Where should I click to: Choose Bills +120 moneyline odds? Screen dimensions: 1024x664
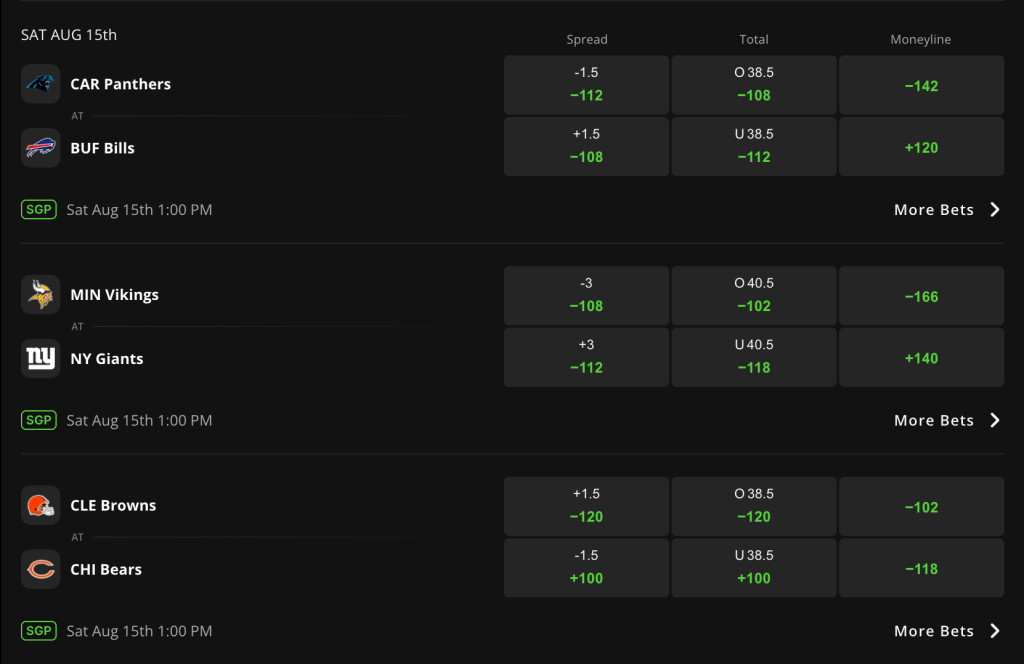click(x=921, y=146)
